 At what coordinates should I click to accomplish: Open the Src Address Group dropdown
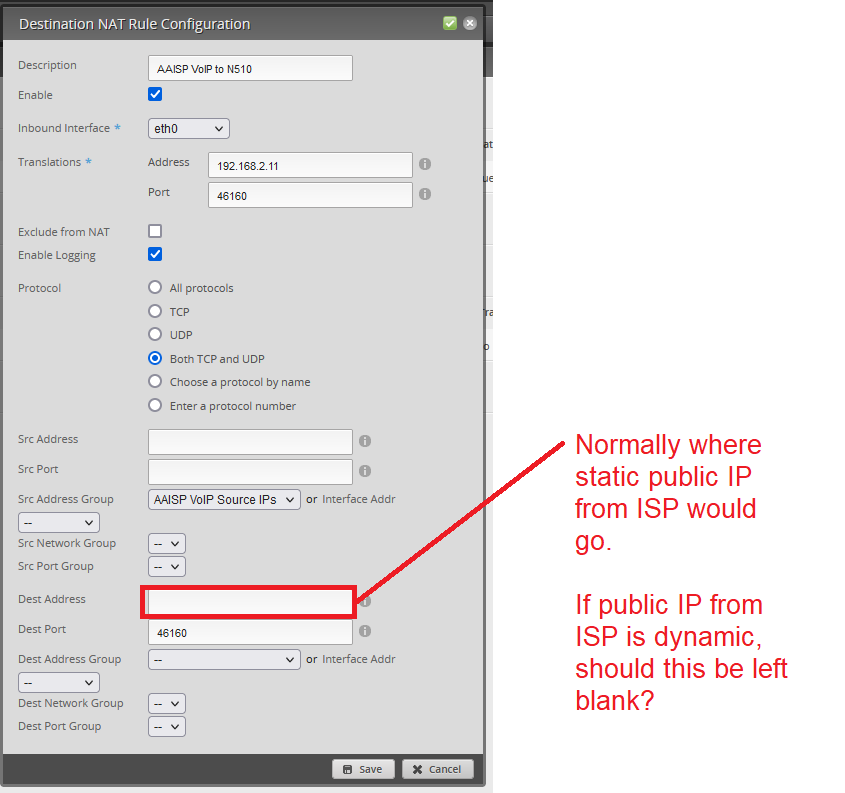click(x=224, y=499)
